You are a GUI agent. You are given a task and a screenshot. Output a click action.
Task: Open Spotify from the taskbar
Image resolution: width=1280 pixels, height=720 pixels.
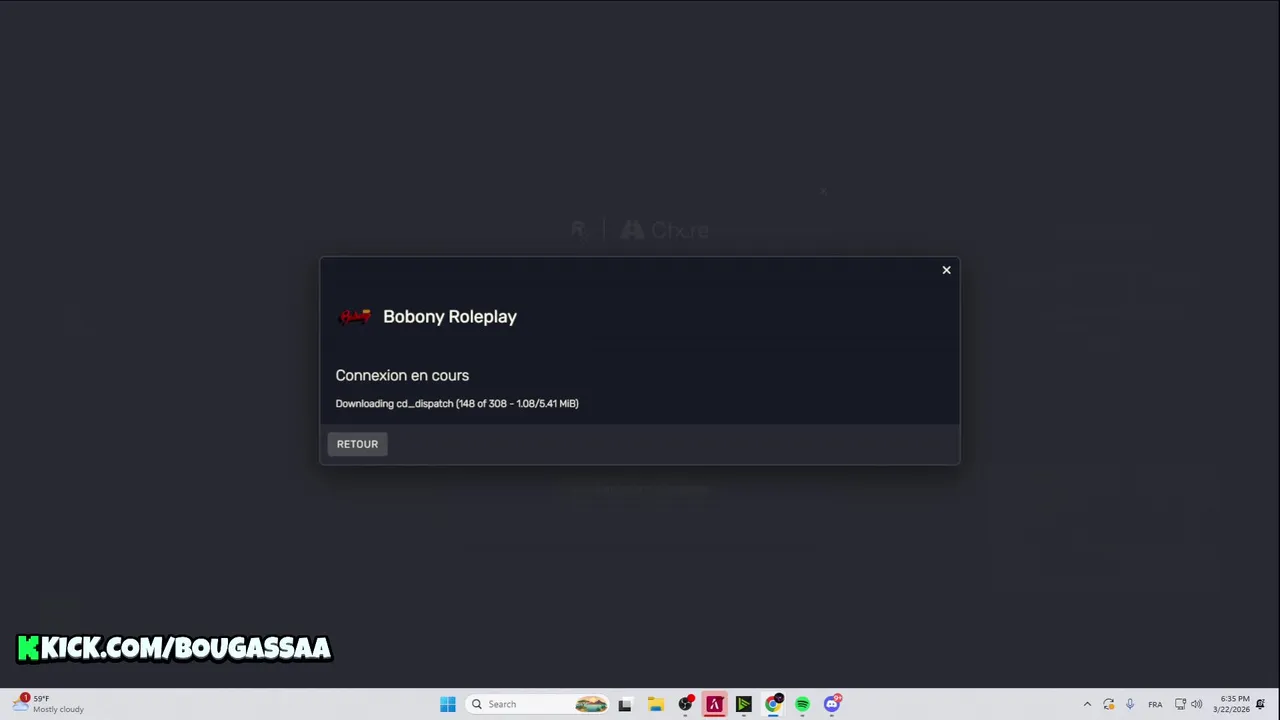tap(802, 704)
